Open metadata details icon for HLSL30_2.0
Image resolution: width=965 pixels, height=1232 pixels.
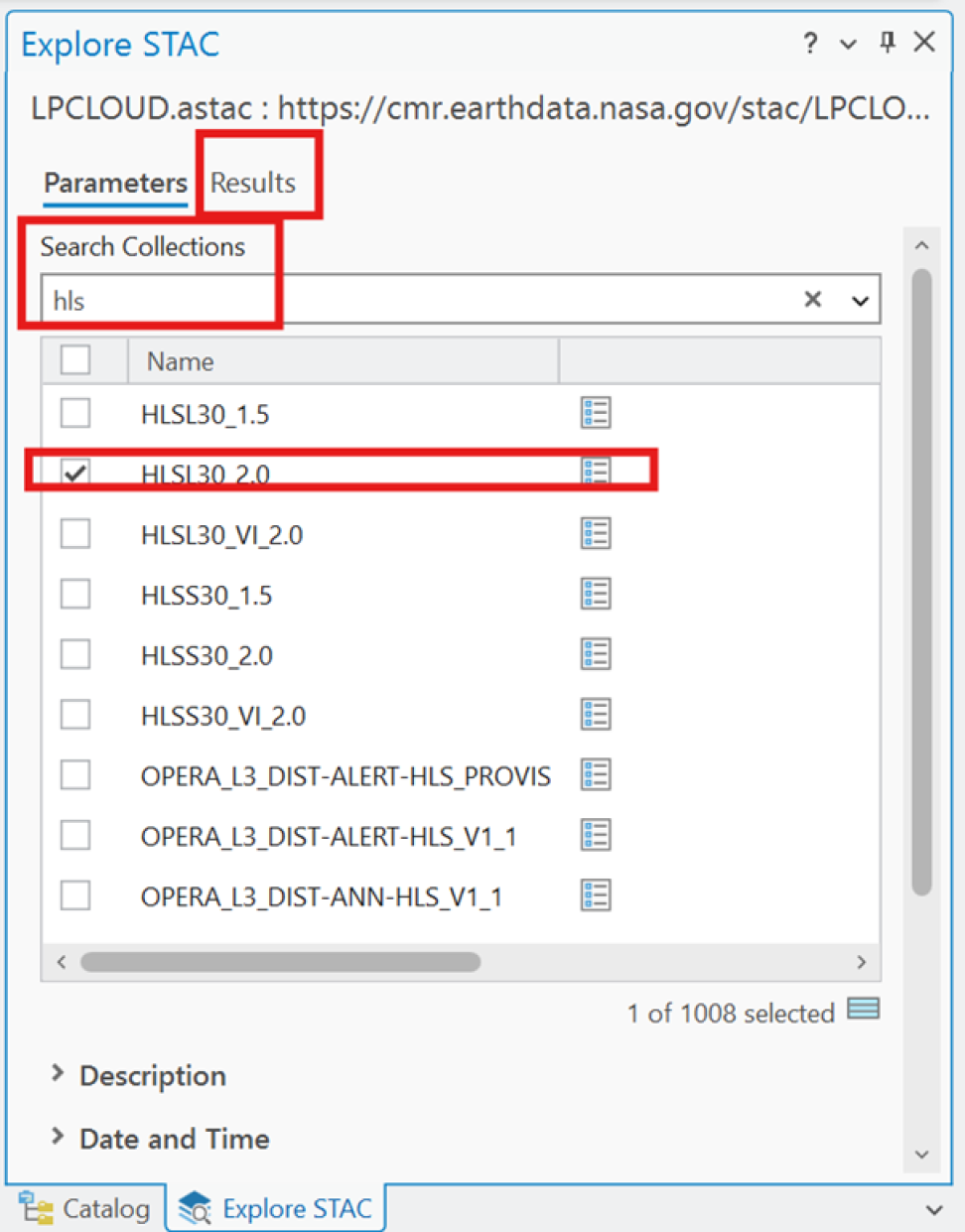596,471
